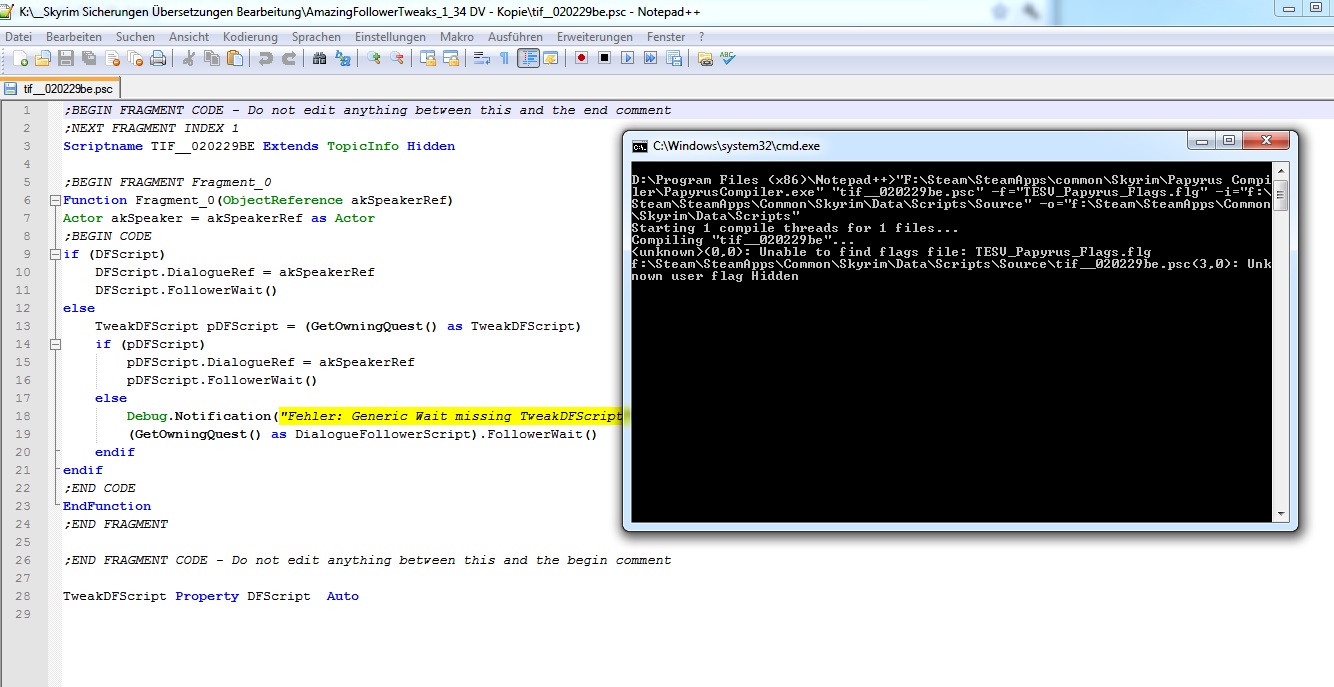Viewport: 1334px width, 687px height.
Task: Toggle show all characters pilcrow button
Action: 504,58
